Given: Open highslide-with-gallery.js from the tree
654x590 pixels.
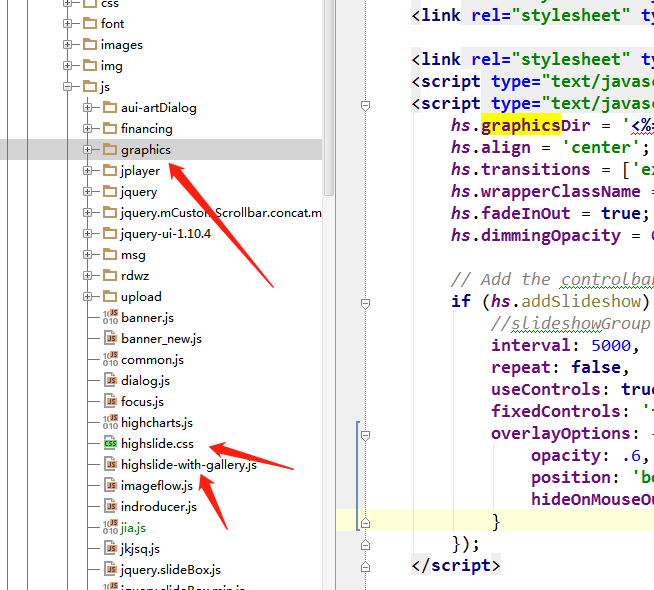Looking at the screenshot, I should click(189, 465).
